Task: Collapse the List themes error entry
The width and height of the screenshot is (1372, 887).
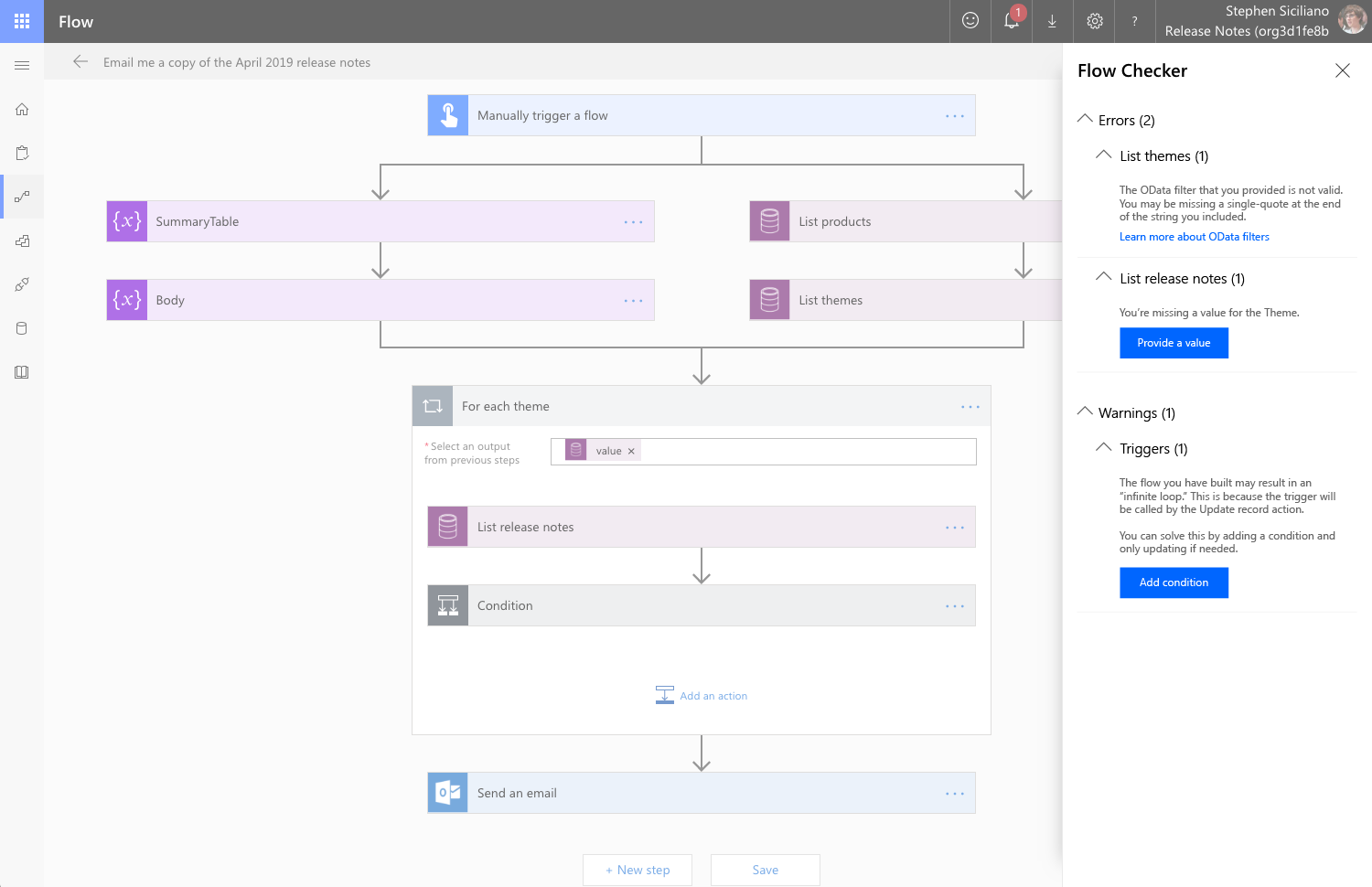Action: 1103,155
